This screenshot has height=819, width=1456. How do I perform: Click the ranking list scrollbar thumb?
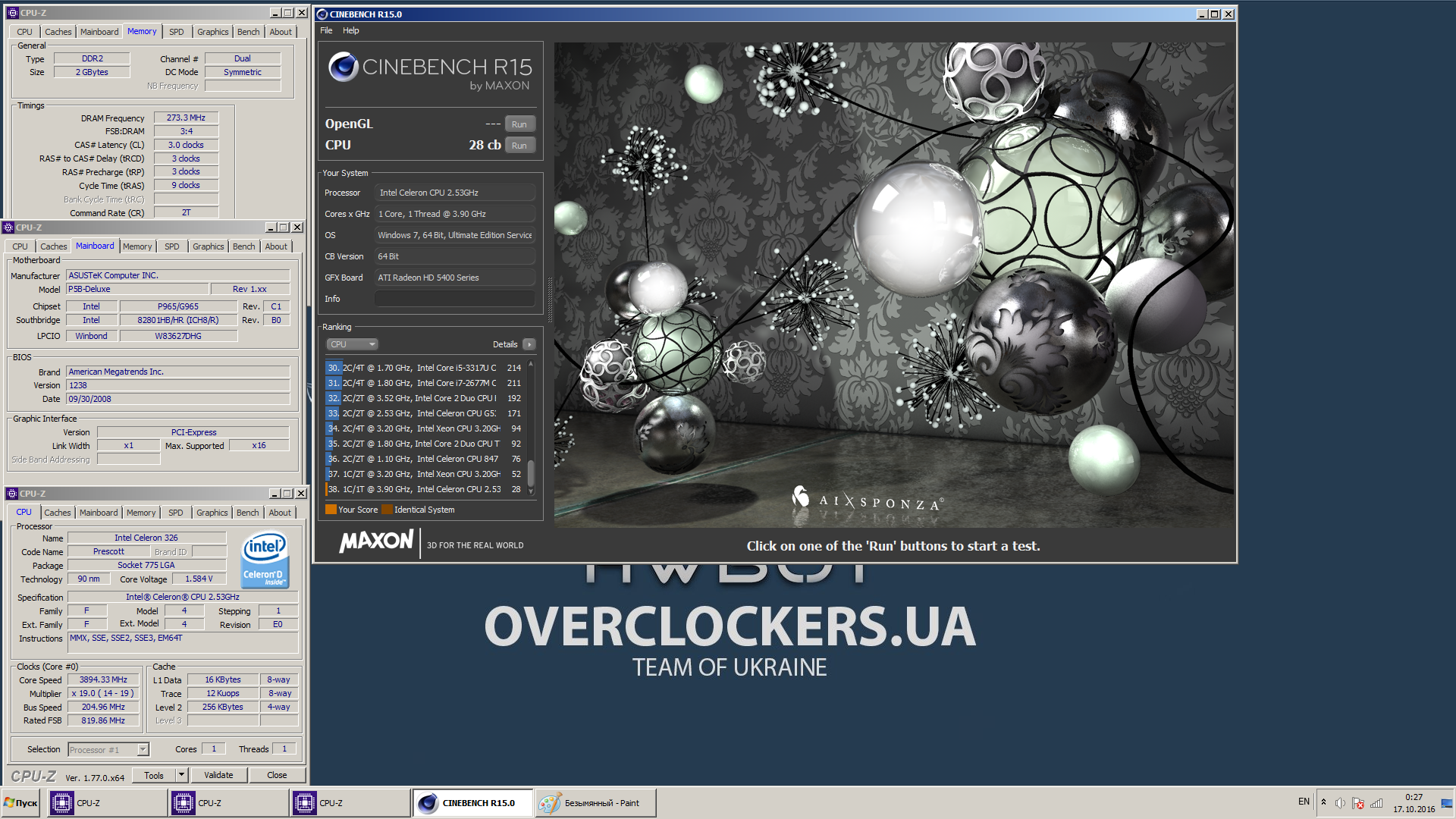531,474
